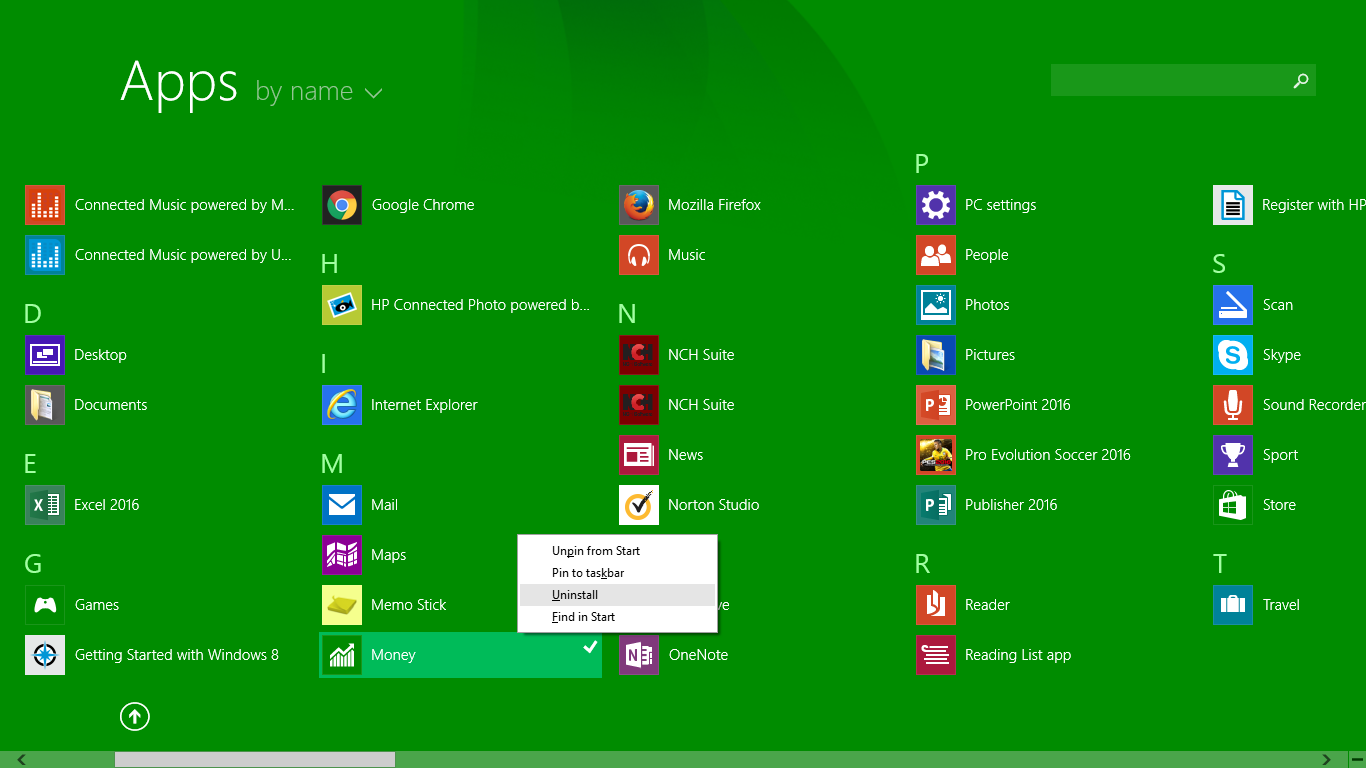The image size is (1366, 768).
Task: Click the scrollbar left arrow
Action: 21,760
